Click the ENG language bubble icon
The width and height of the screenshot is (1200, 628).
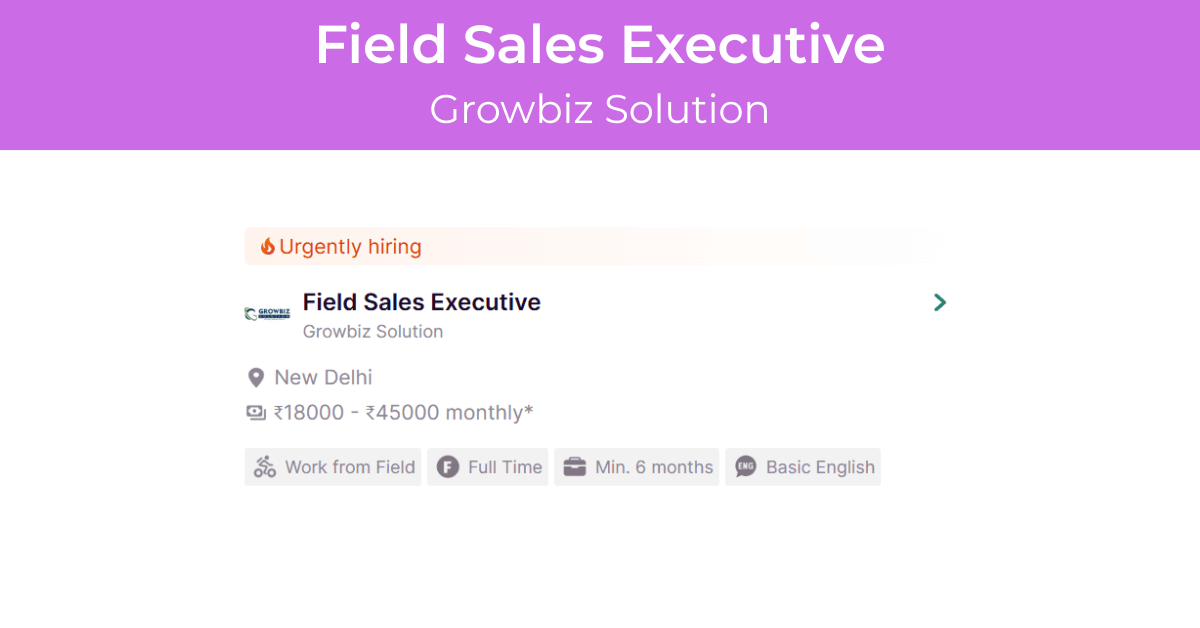pos(746,467)
